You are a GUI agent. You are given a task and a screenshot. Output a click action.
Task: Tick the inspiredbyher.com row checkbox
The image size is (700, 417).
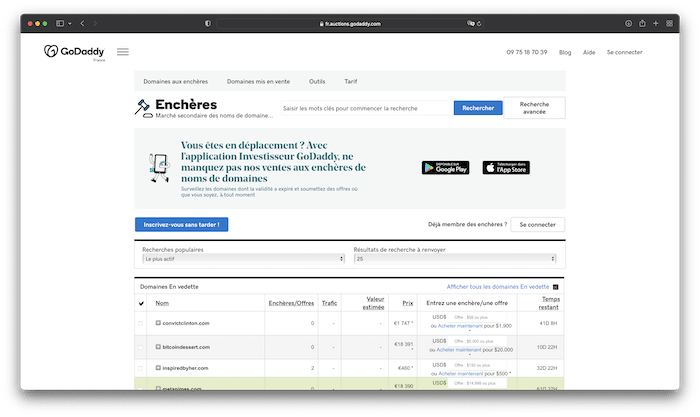tap(141, 367)
